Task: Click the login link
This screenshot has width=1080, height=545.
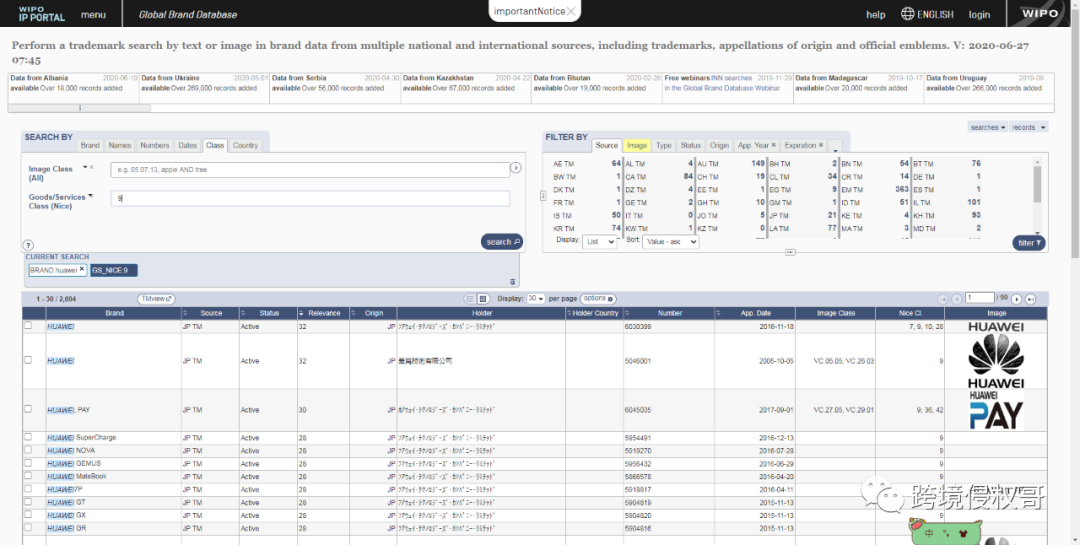Action: [x=979, y=14]
